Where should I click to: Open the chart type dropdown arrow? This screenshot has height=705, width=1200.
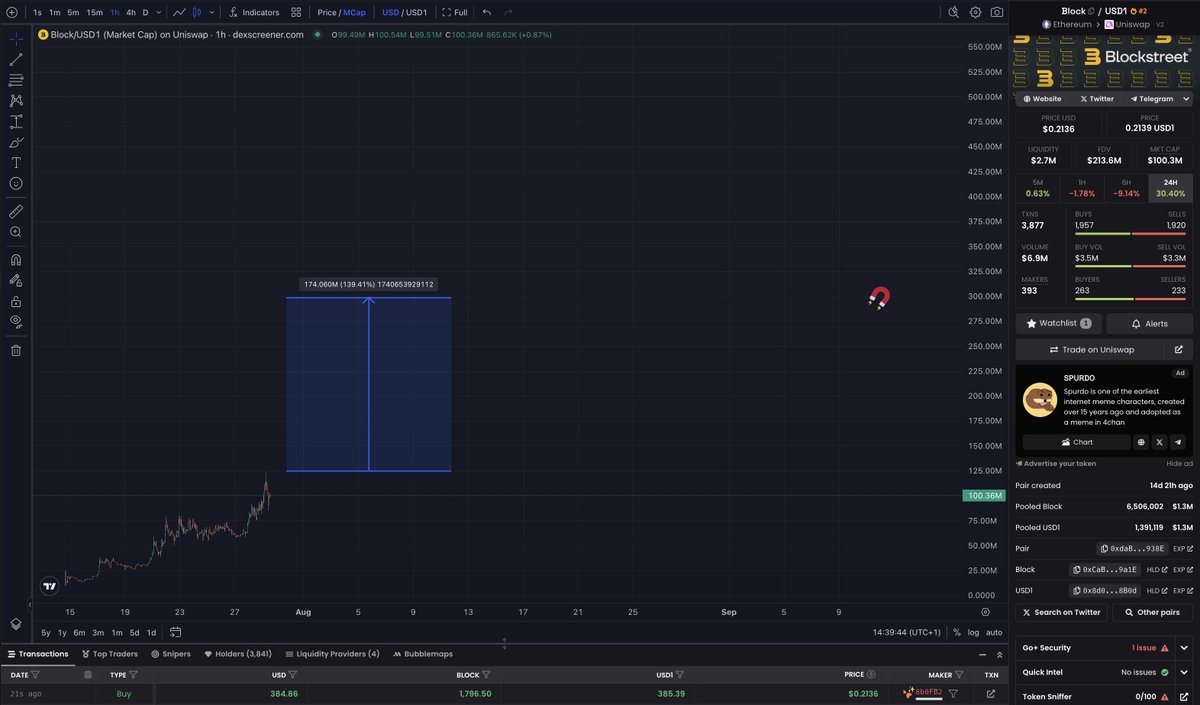click(211, 12)
